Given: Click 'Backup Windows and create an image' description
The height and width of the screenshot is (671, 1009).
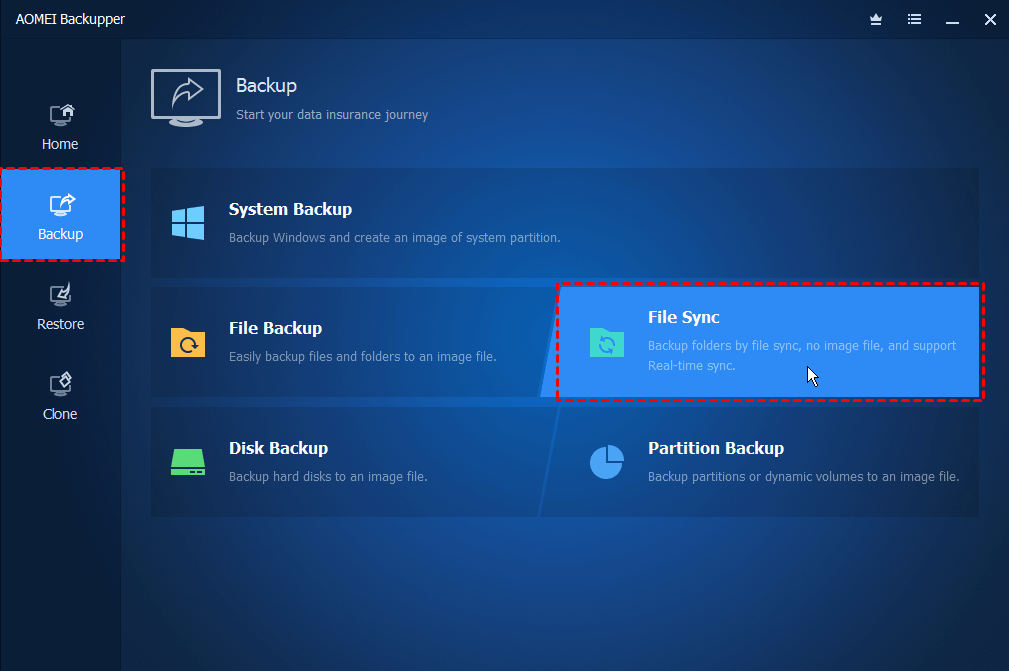Looking at the screenshot, I should [x=394, y=237].
